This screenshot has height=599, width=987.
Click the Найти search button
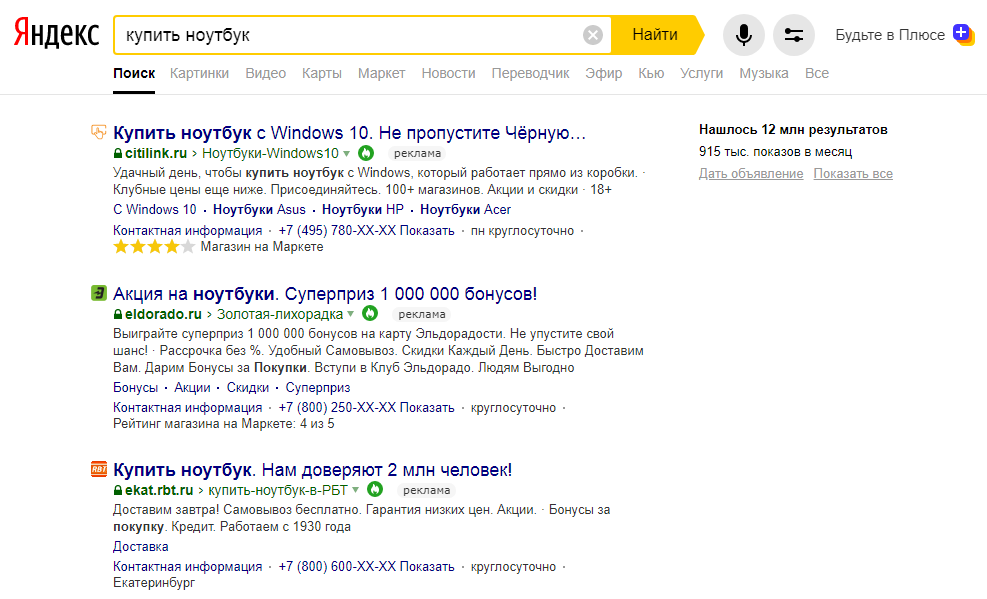[655, 35]
